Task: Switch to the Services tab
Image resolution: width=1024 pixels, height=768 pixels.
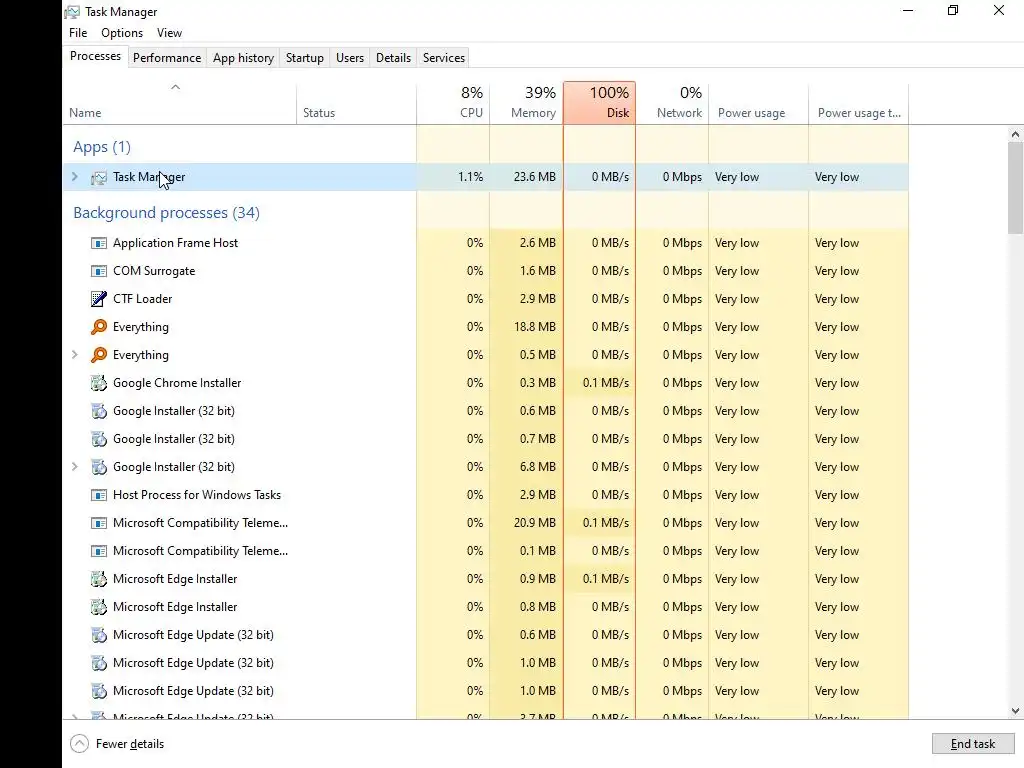Action: (443, 57)
